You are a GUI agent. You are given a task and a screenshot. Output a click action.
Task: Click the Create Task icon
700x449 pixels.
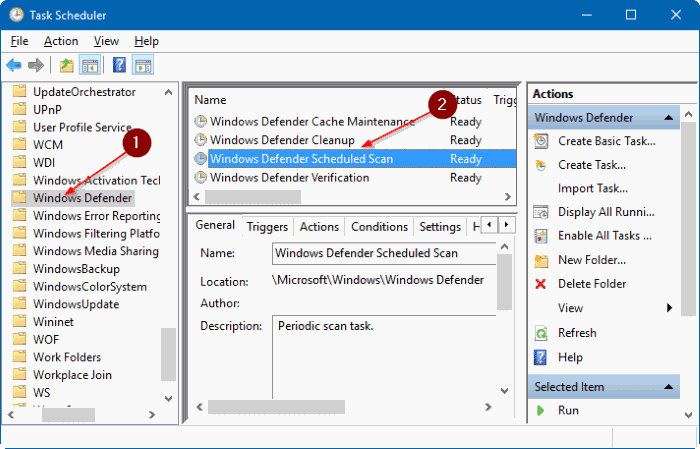tap(541, 165)
